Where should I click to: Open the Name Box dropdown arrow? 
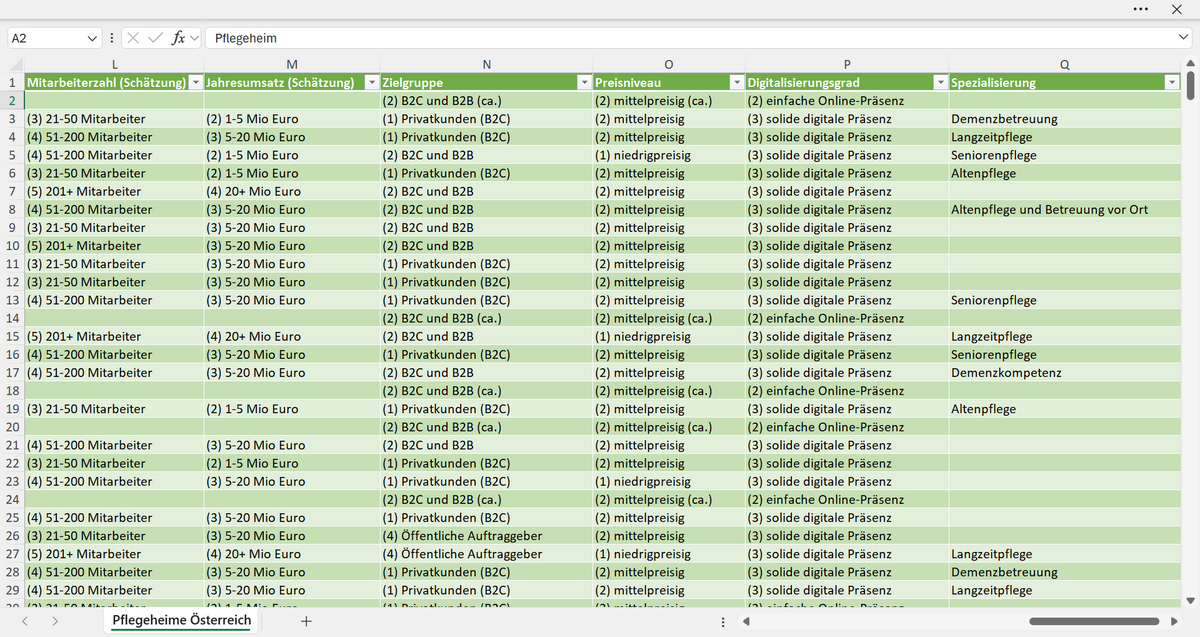coord(94,38)
